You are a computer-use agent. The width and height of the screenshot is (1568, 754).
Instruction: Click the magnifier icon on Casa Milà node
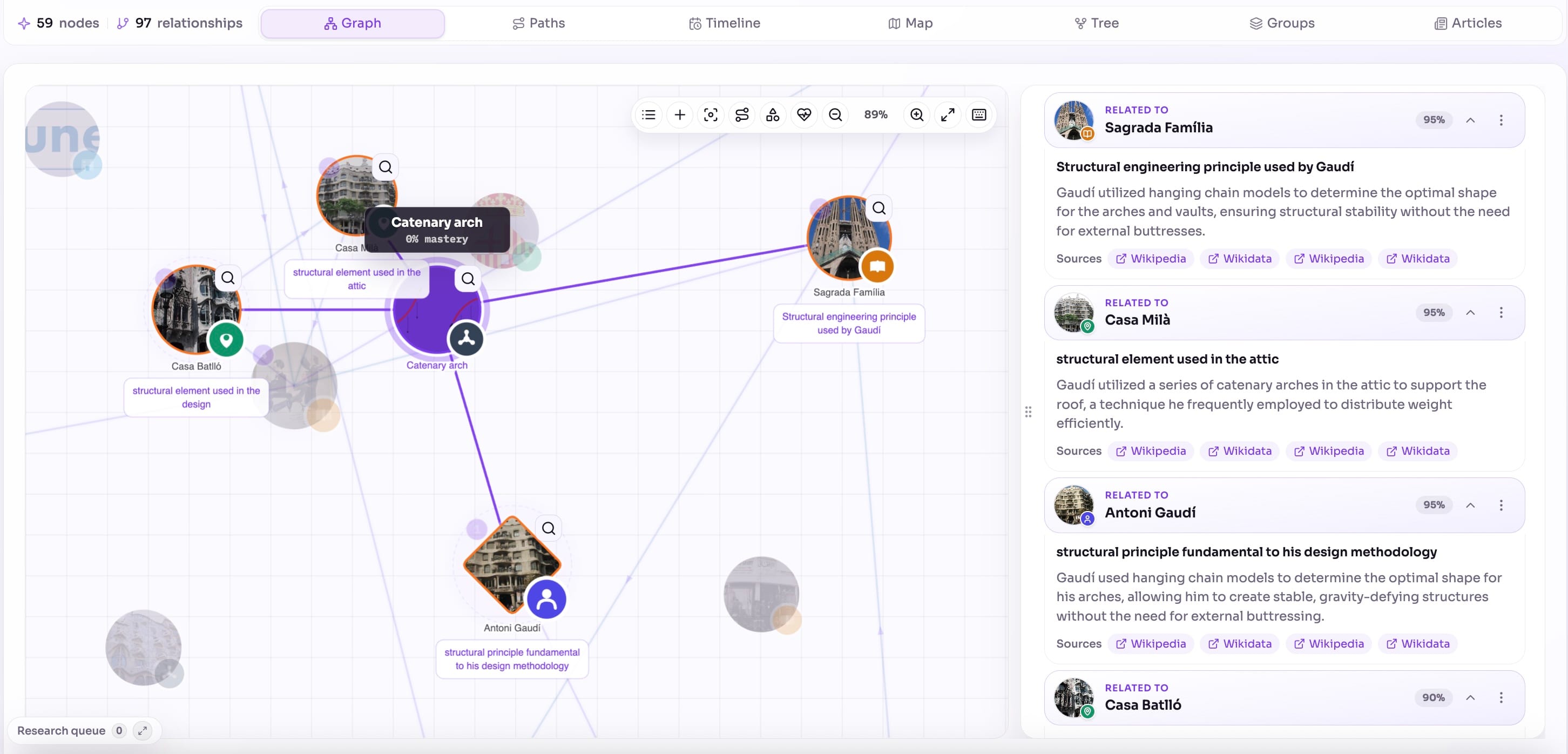[386, 167]
